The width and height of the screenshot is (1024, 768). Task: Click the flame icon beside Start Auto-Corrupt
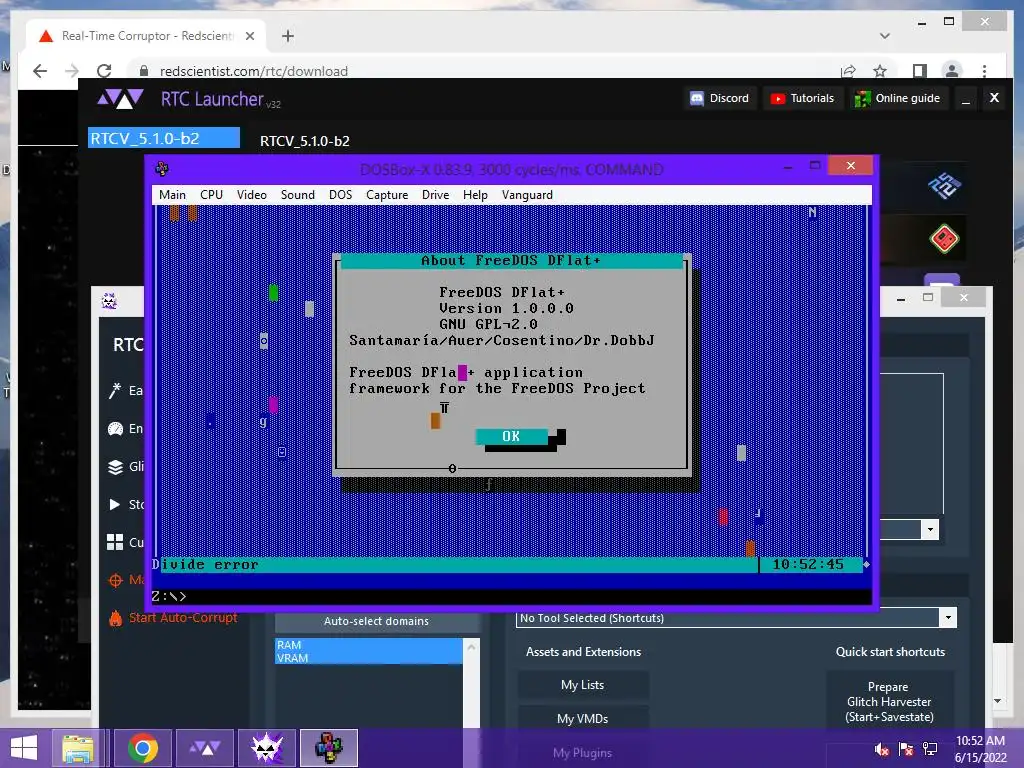tap(116, 618)
